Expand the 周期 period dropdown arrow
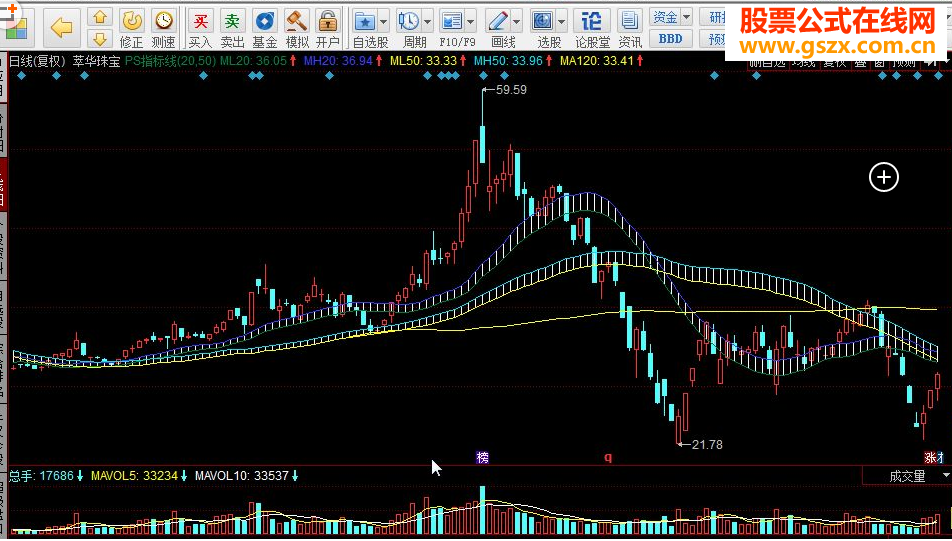 tap(427, 22)
